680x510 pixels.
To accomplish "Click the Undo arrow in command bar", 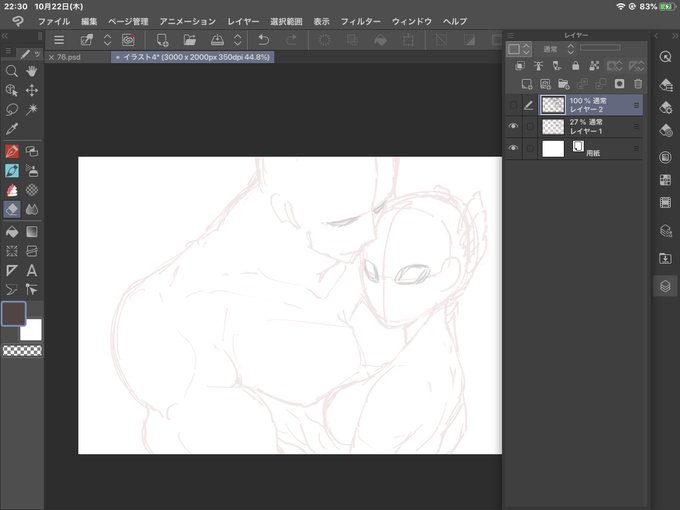I will (263, 40).
